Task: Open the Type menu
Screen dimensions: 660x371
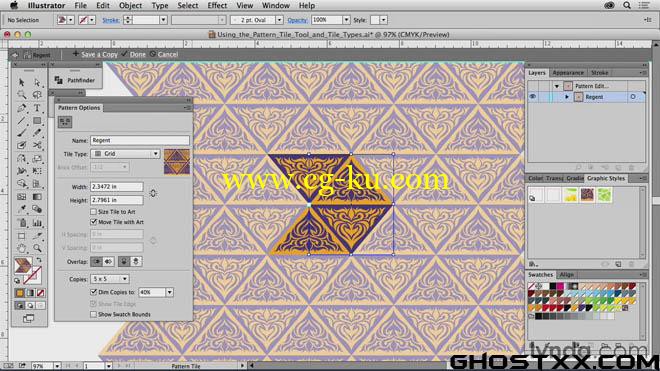Action: (160, 5)
